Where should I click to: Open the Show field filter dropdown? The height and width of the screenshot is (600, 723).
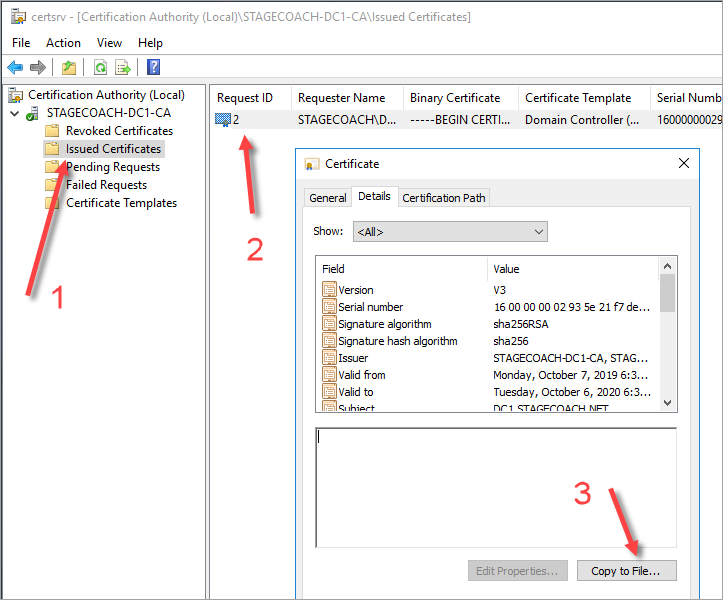pyautogui.click(x=450, y=232)
